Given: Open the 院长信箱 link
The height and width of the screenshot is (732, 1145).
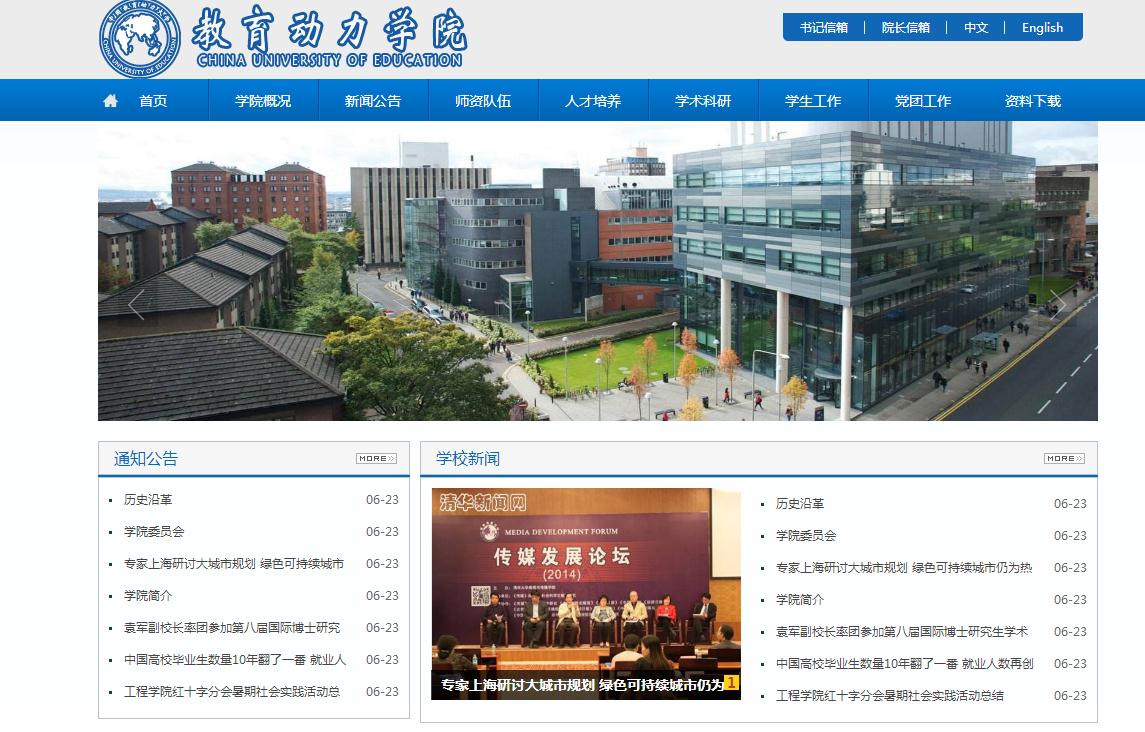Looking at the screenshot, I should click(x=906, y=28).
